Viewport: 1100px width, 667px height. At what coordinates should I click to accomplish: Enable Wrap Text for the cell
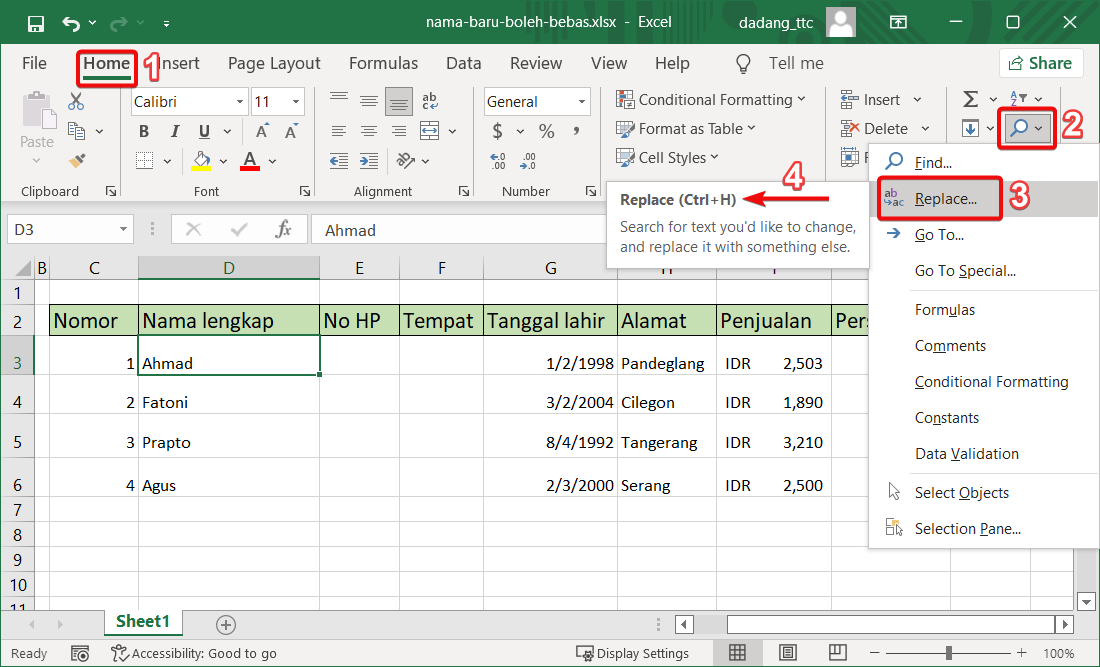coord(430,101)
